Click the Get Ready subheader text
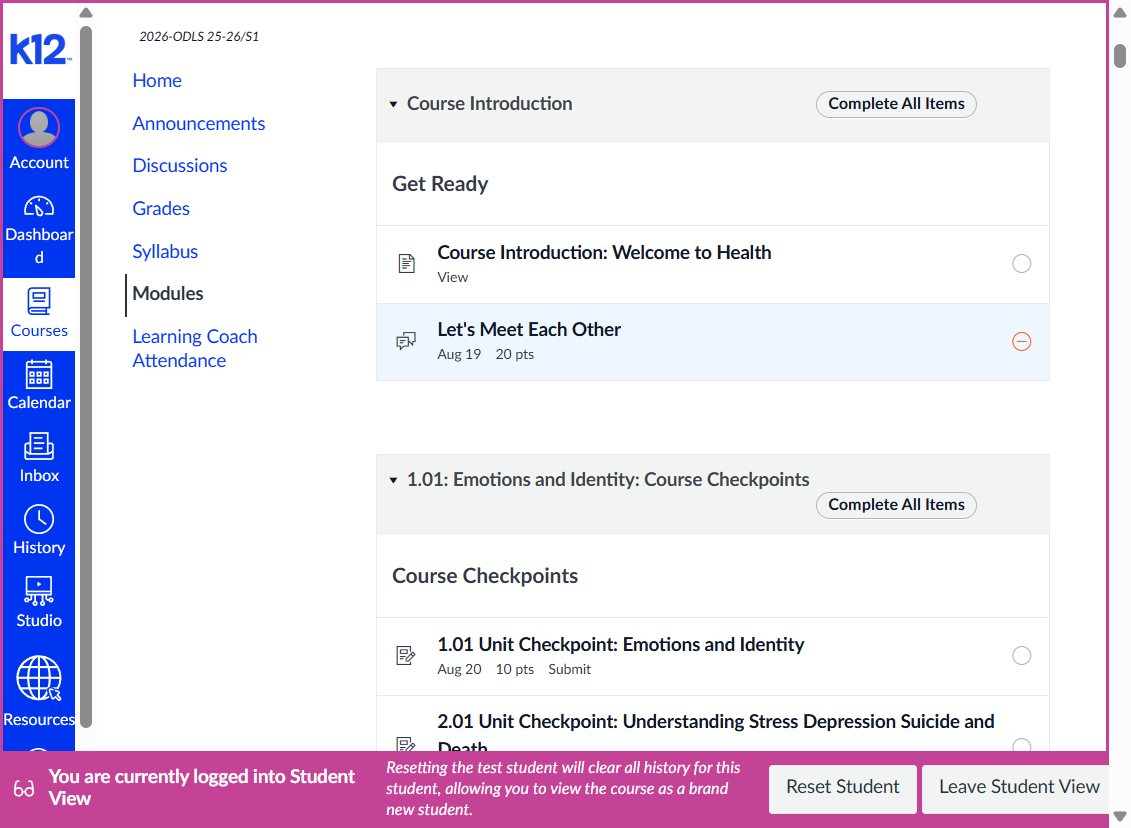This screenshot has width=1131, height=828. (x=440, y=184)
